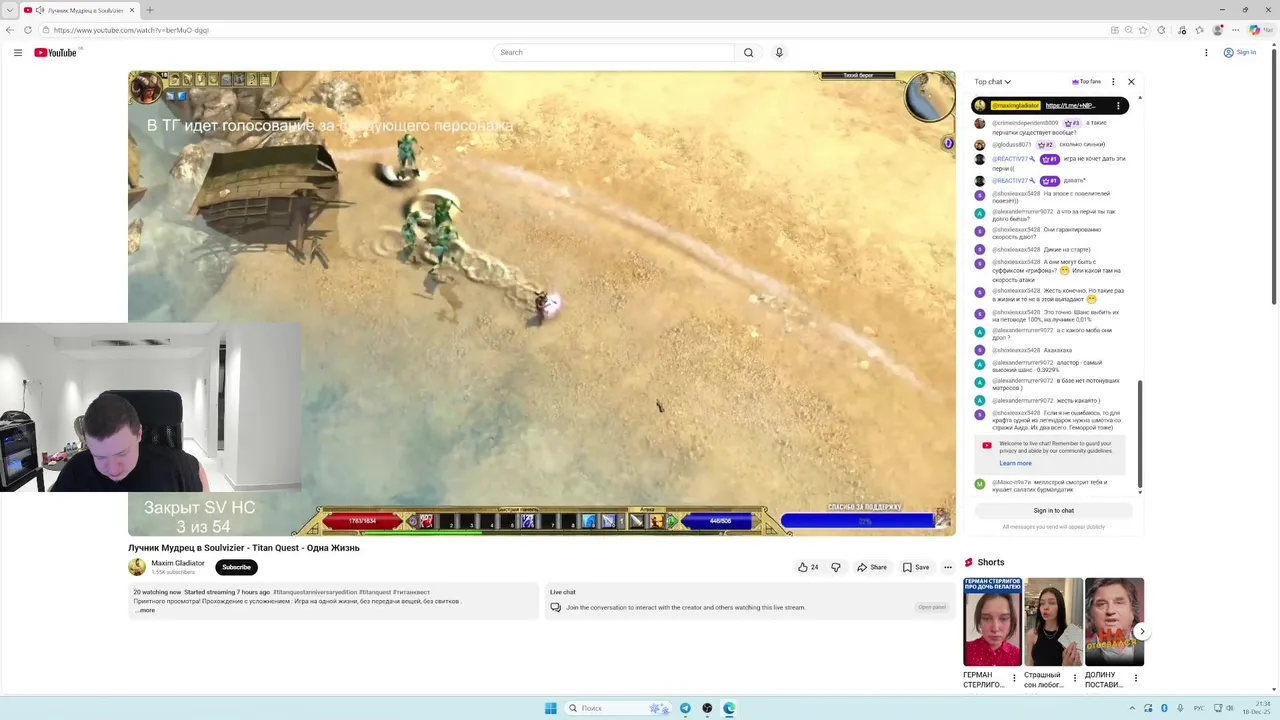Reload the current page

point(26,30)
